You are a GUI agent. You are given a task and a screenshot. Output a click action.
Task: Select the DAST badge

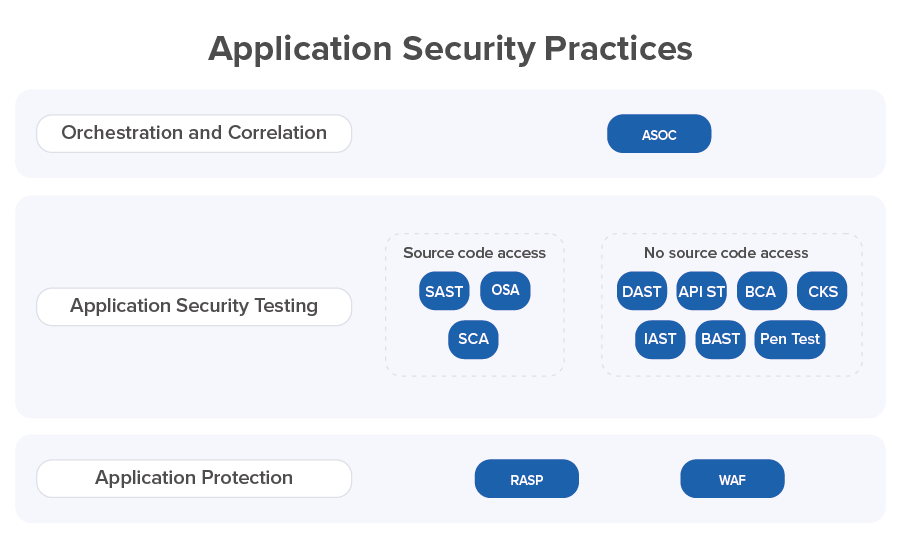pos(642,291)
